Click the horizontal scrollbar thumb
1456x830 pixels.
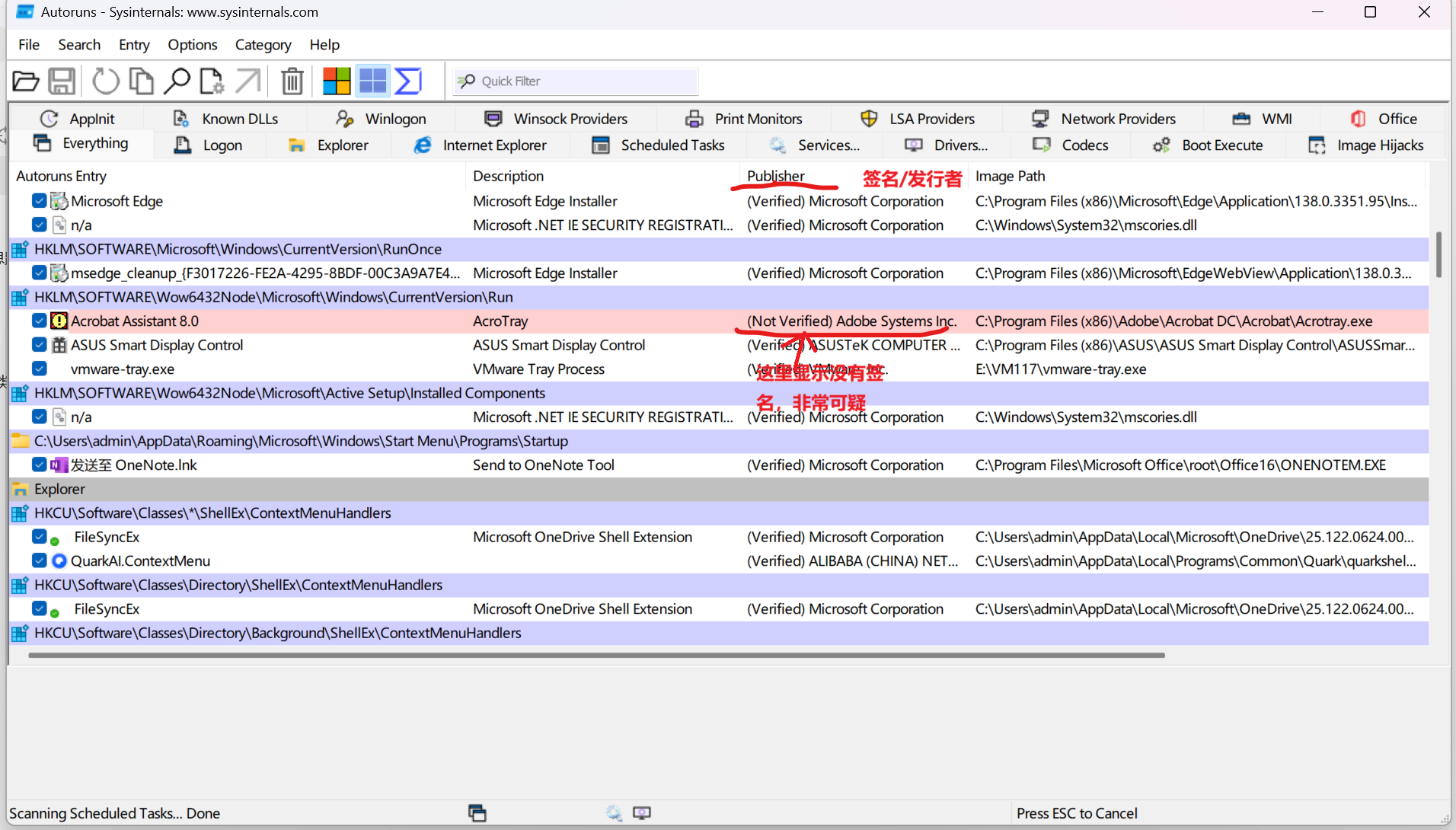(x=596, y=655)
